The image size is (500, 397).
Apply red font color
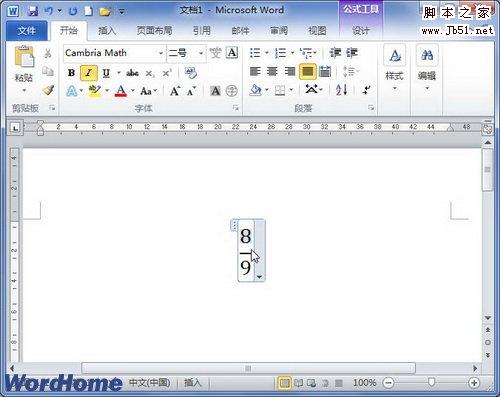[x=121, y=91]
